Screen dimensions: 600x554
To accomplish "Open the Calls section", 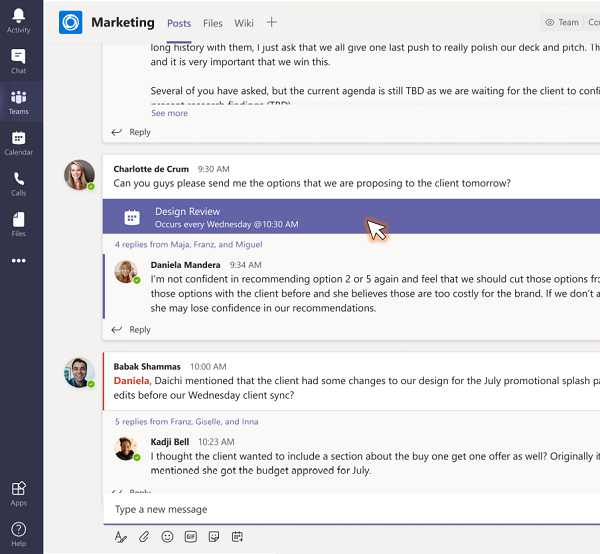I will [18, 184].
